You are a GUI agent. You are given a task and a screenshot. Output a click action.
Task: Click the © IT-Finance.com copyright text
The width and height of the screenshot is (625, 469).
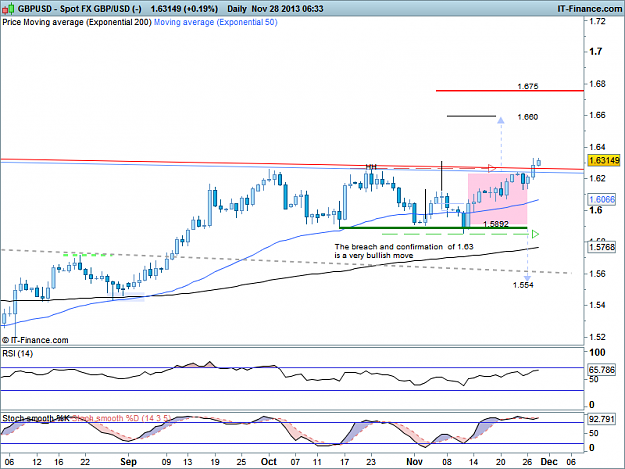pyautogui.click(x=35, y=340)
